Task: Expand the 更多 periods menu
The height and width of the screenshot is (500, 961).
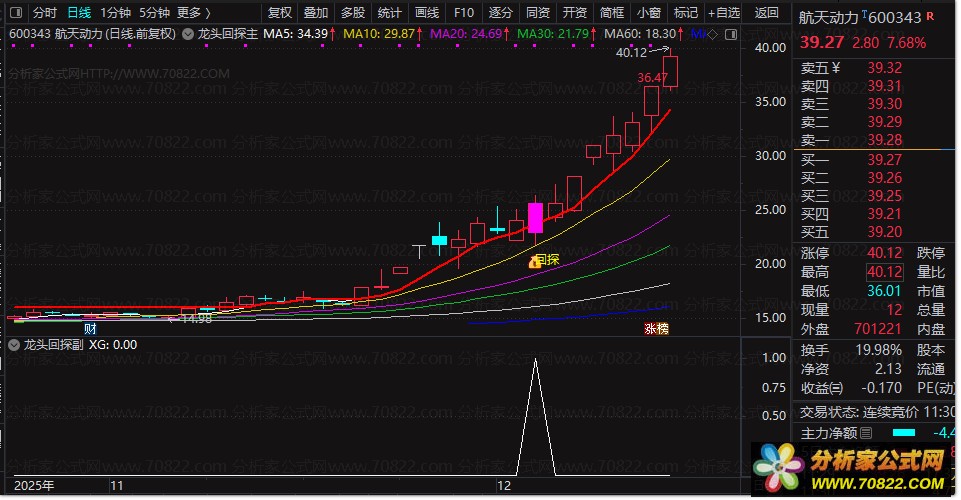Action: [x=194, y=12]
